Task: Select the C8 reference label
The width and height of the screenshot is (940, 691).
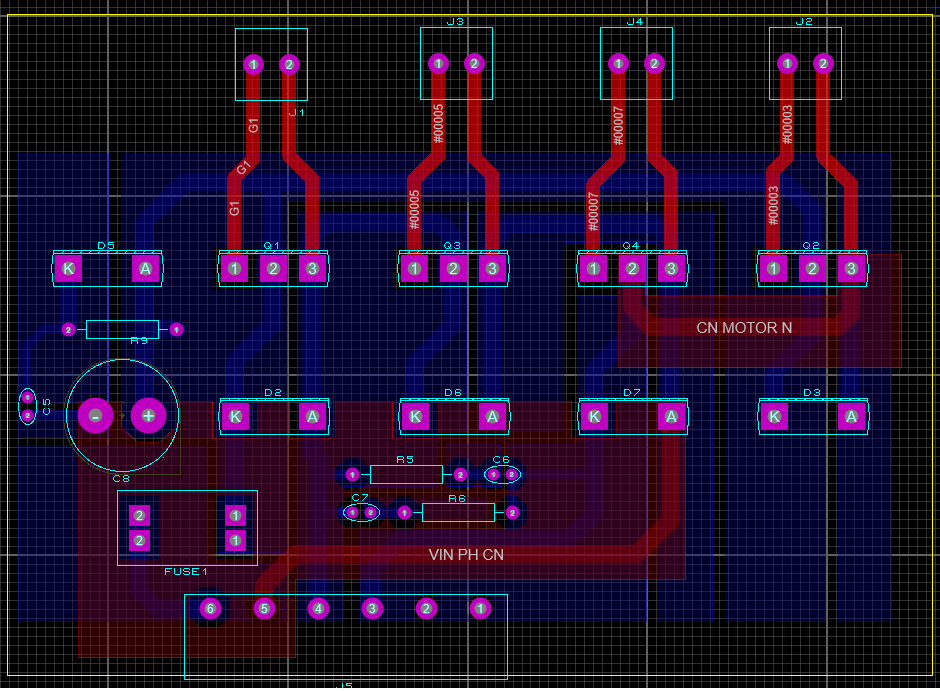Action: (x=121, y=478)
